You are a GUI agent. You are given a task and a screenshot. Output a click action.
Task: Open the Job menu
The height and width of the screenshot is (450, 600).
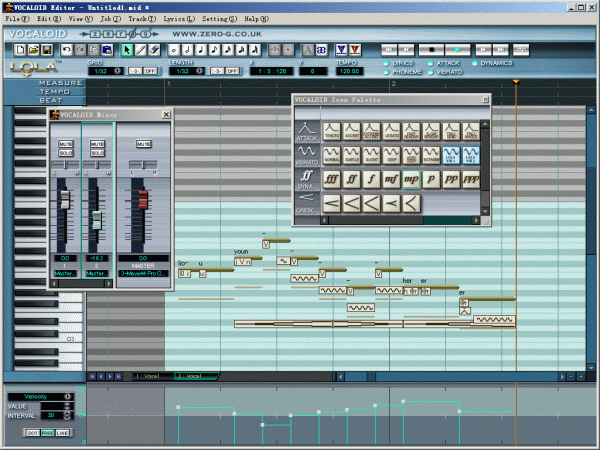(111, 19)
